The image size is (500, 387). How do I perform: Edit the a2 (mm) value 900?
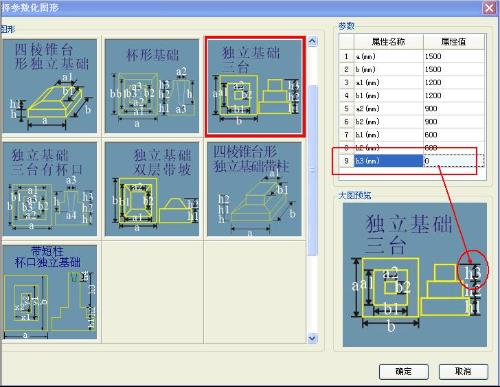click(454, 109)
